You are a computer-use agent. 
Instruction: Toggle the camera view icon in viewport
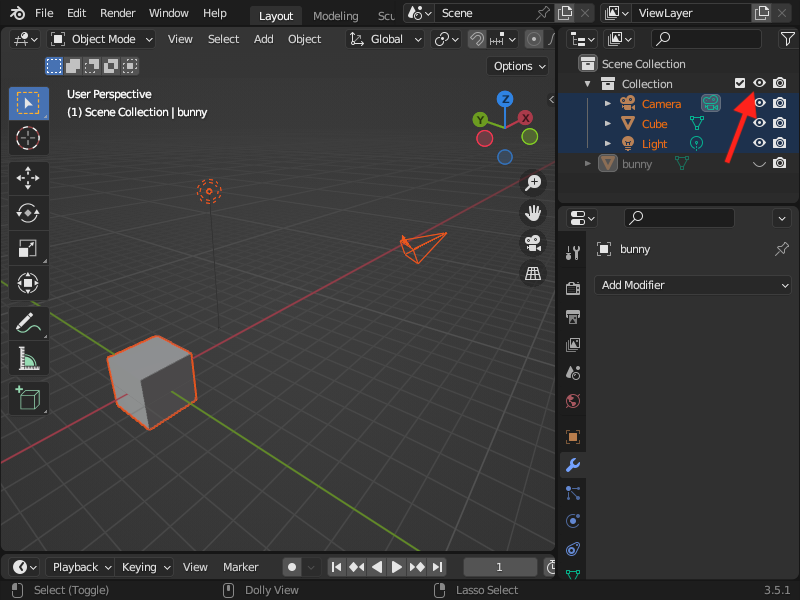pyautogui.click(x=533, y=243)
